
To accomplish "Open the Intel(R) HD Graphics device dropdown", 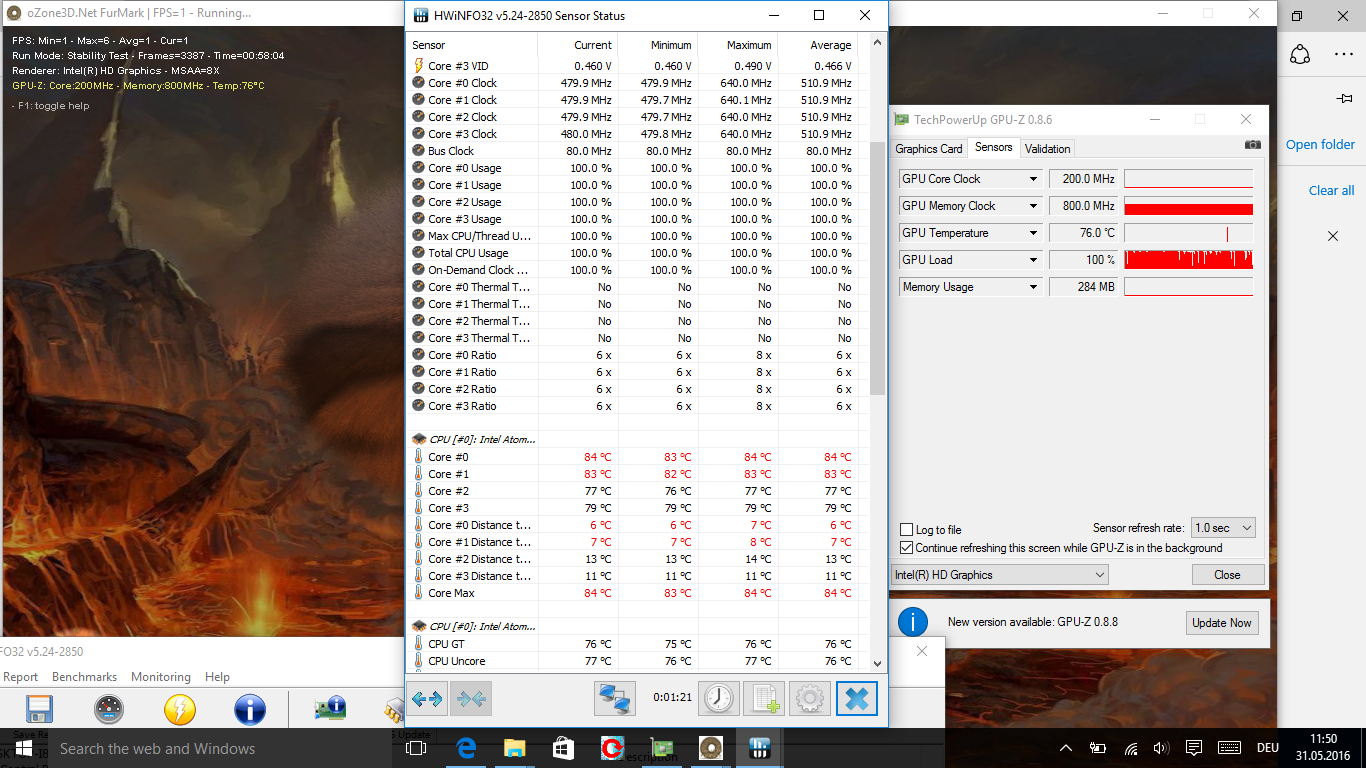I will coord(1000,575).
